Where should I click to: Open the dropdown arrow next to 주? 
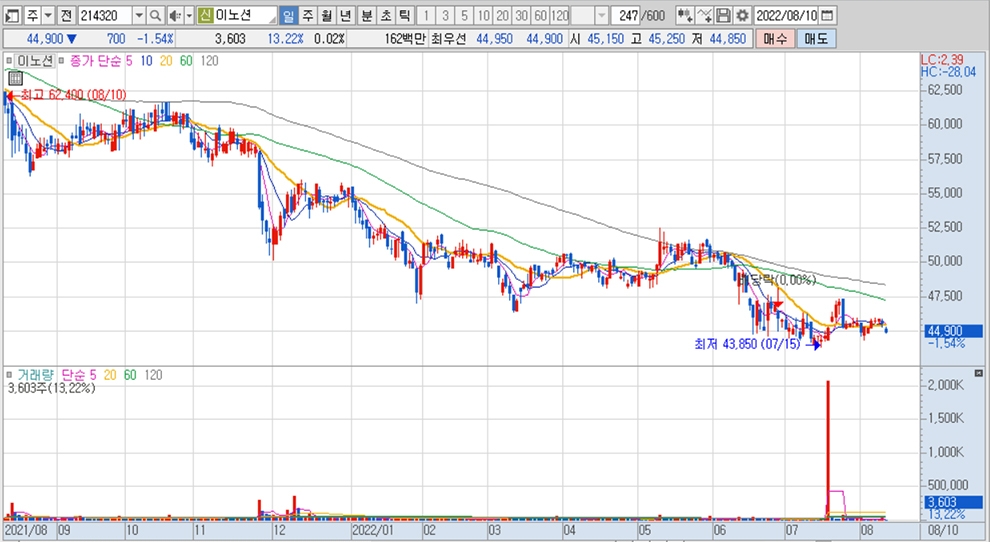[x=47, y=16]
